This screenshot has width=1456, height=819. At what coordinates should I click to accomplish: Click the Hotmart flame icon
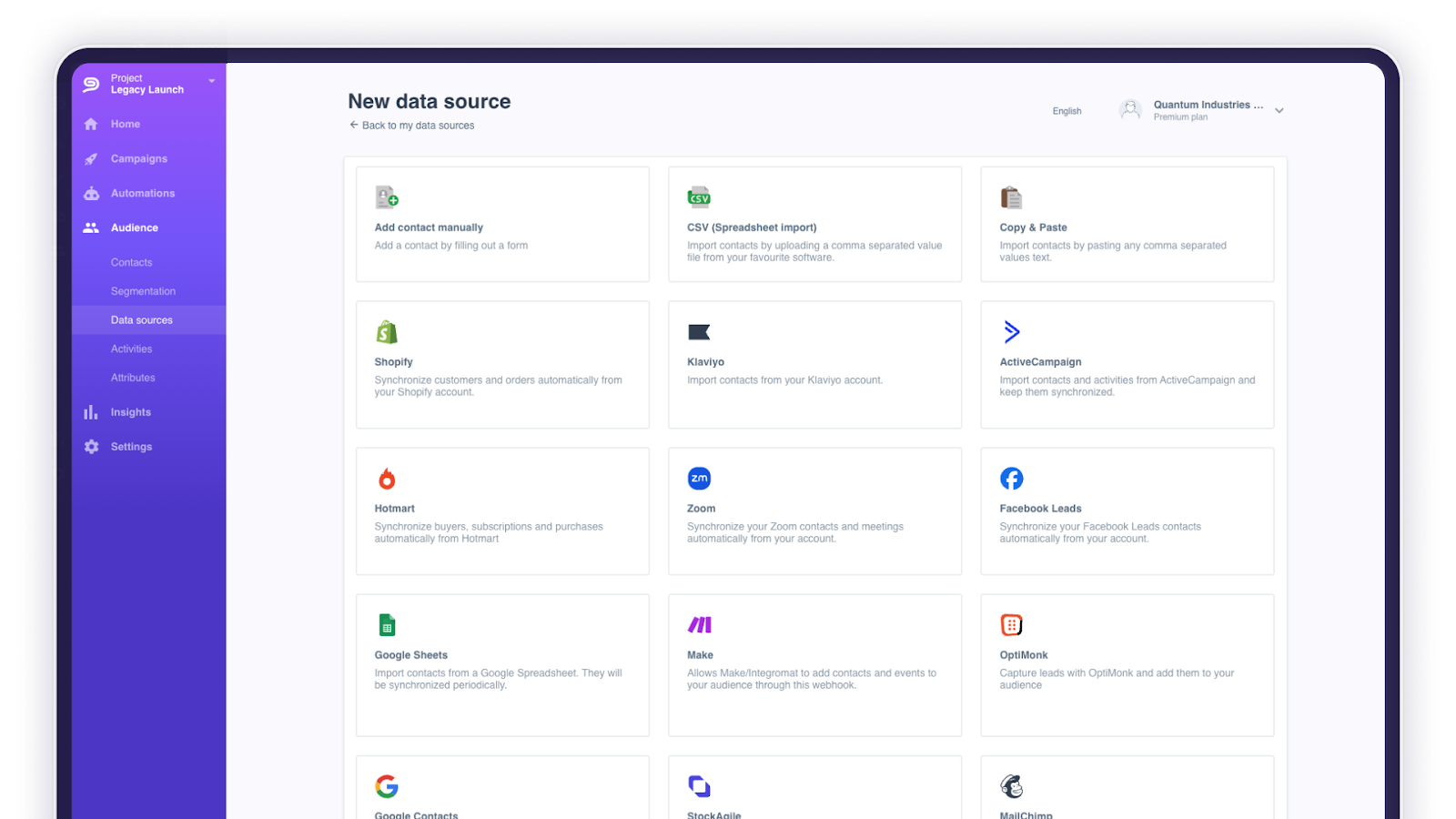click(x=388, y=478)
